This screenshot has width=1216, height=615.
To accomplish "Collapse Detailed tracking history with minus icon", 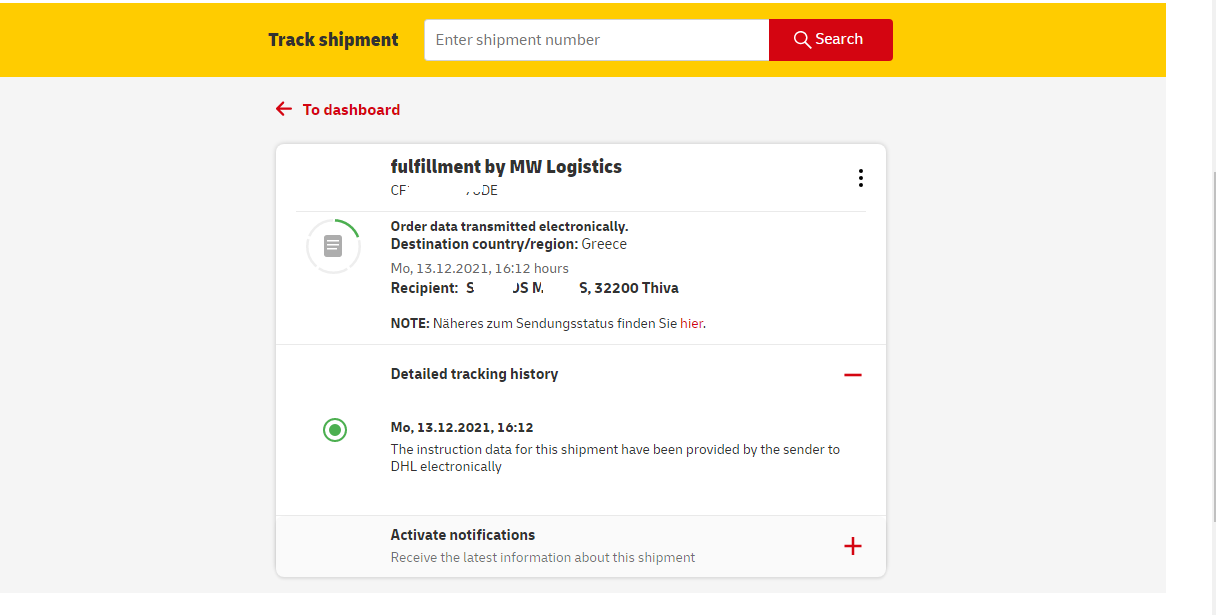I will pos(852,375).
